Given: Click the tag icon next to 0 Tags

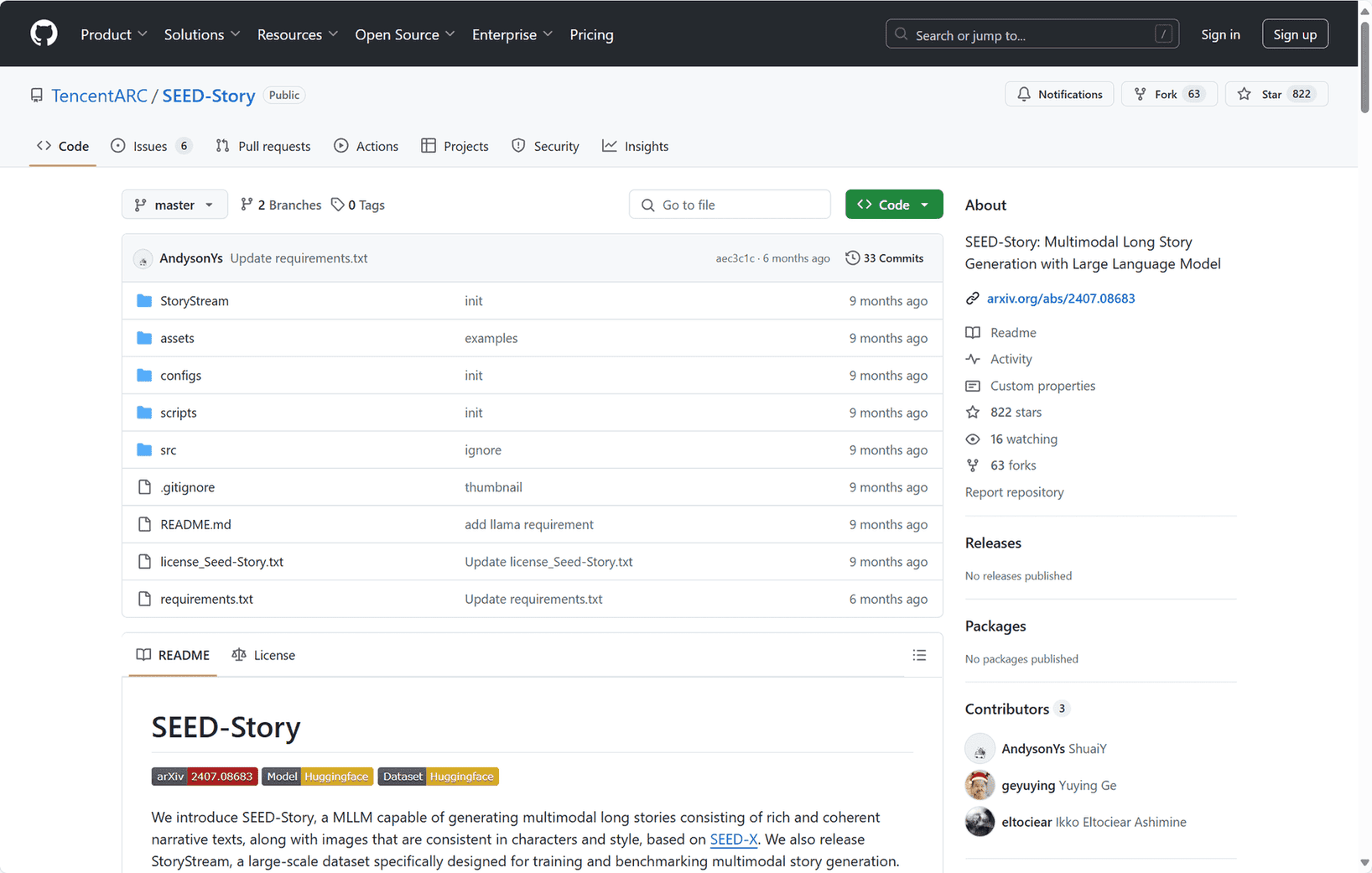Looking at the screenshot, I should pos(338,204).
